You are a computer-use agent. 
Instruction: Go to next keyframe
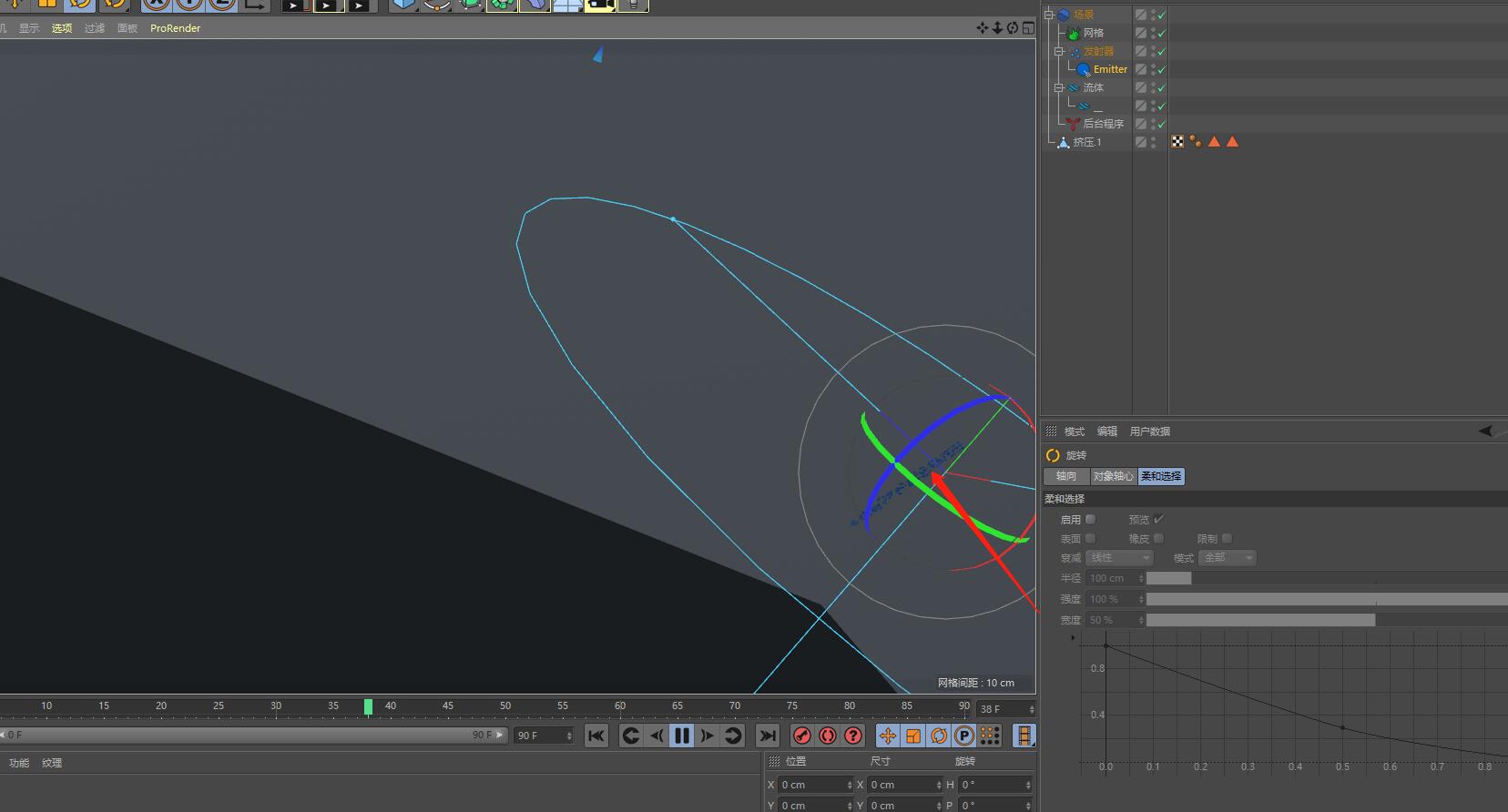point(732,736)
